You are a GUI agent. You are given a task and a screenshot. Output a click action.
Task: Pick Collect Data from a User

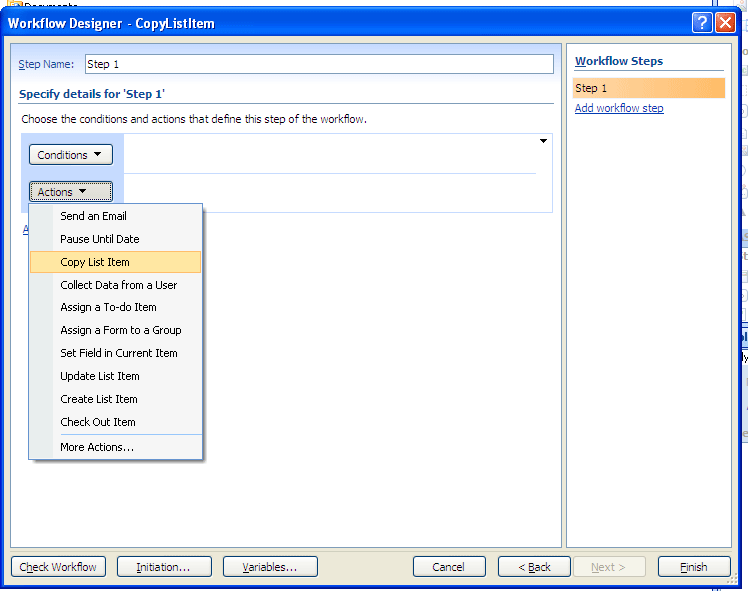(115, 285)
